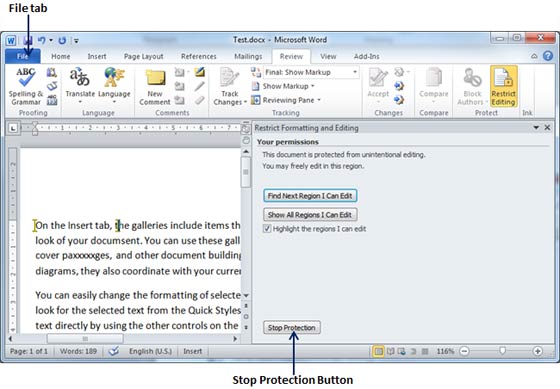Viewport: 560px width, 389px height.
Task: Open the Research tool in Proofing
Action: coord(51,73)
